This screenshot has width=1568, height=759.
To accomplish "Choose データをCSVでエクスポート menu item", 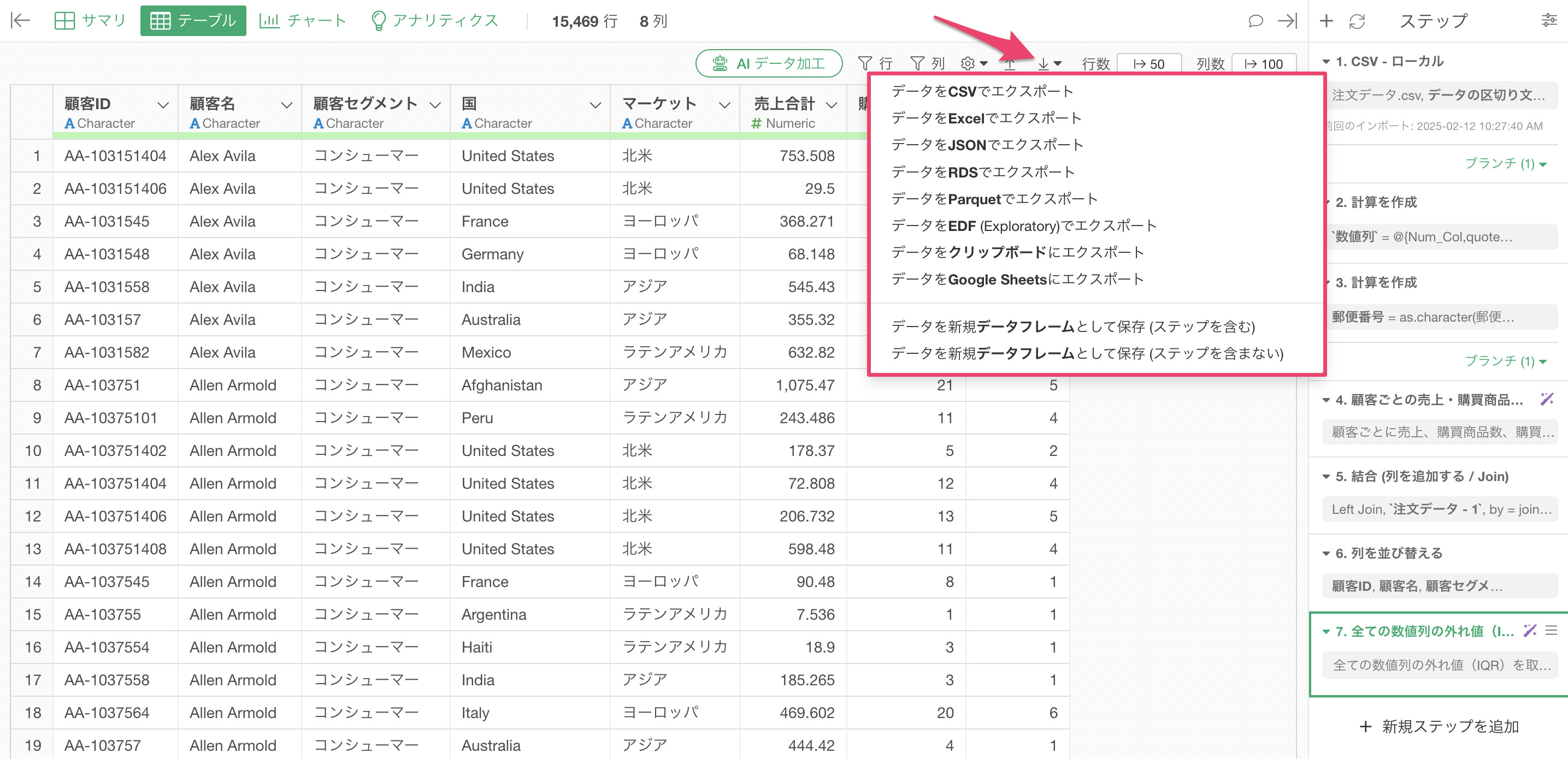I will pyautogui.click(x=982, y=91).
